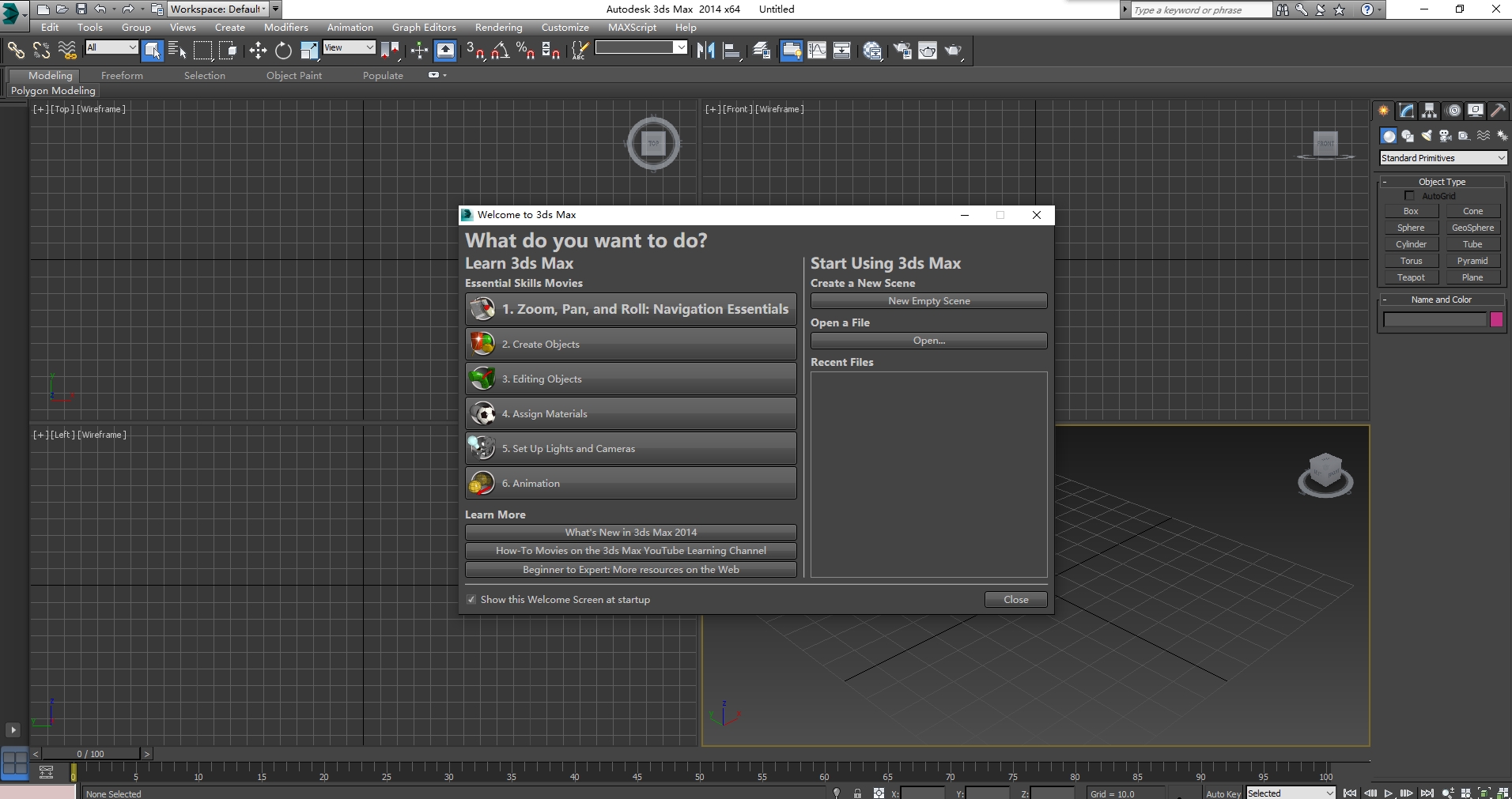Switch to the Object Paint ribbon tab
Image resolution: width=1512 pixels, height=799 pixels.
[293, 75]
